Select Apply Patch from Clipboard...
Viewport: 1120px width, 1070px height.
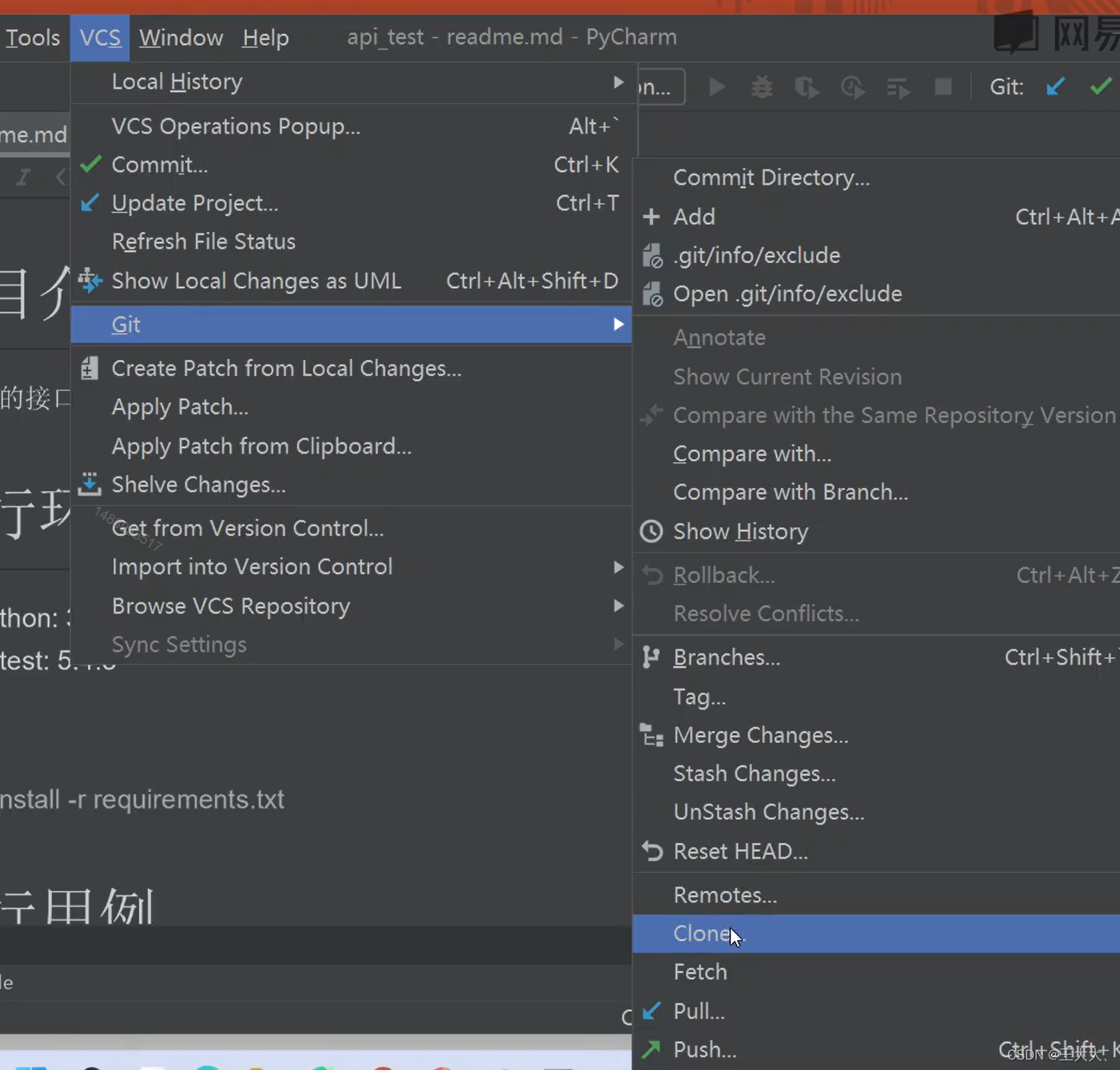tap(352, 446)
